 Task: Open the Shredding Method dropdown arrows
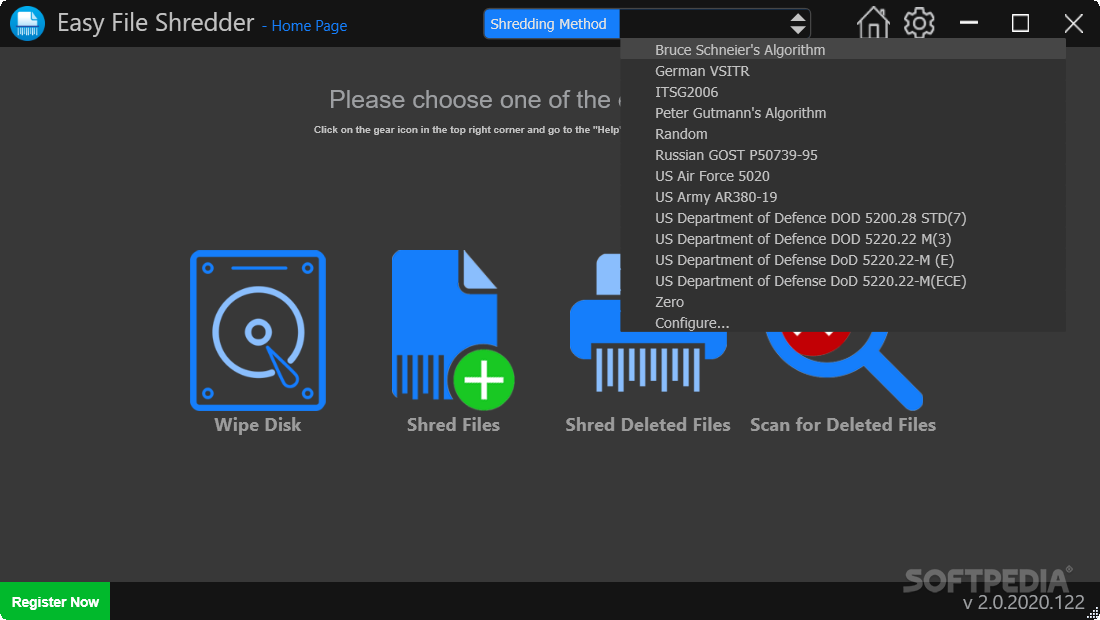click(798, 24)
